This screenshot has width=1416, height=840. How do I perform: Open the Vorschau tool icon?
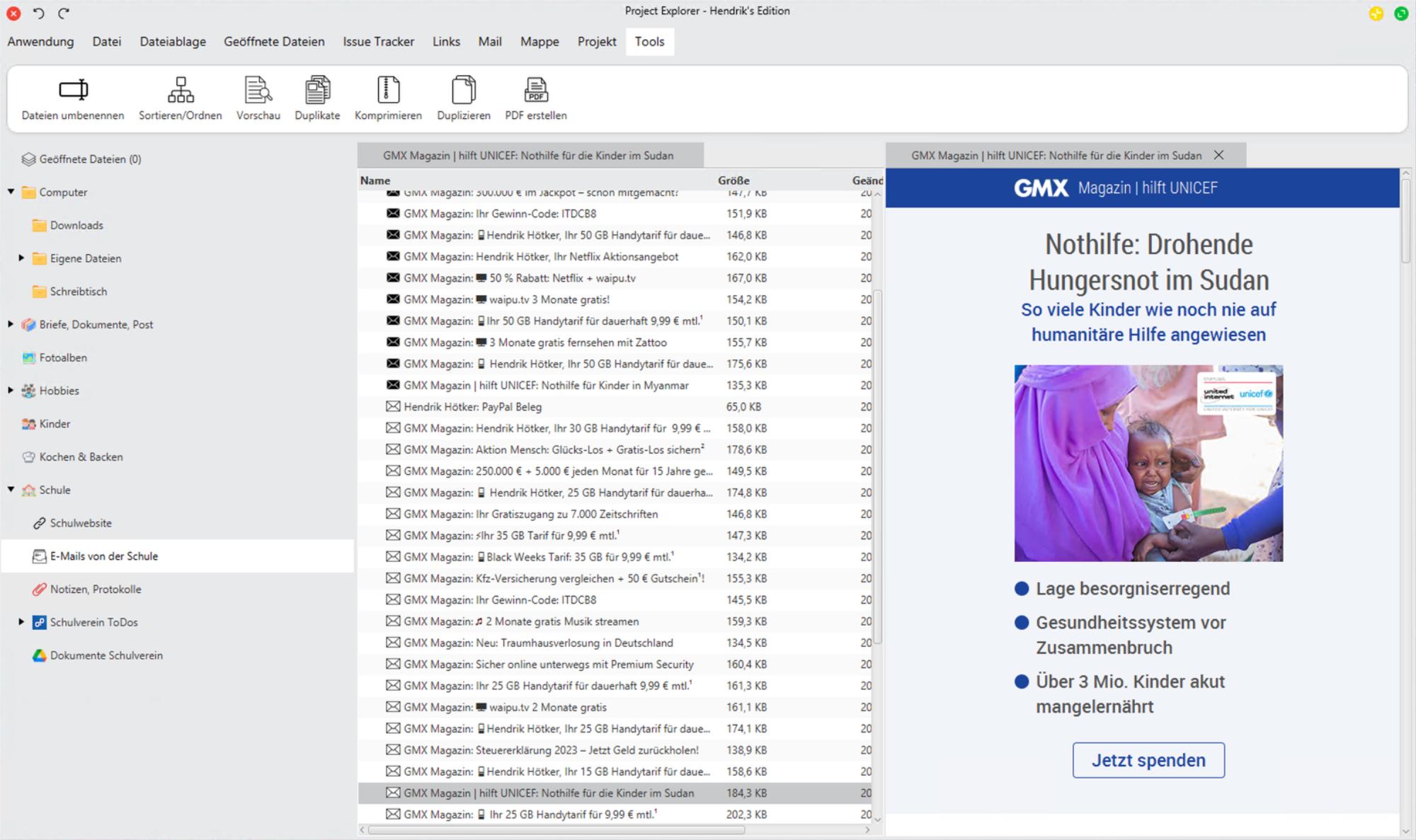pyautogui.click(x=258, y=90)
